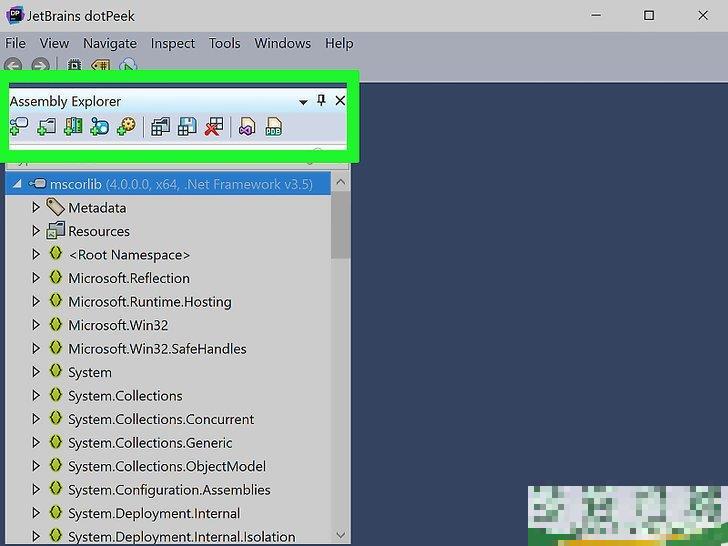Viewport: 728px width, 546px height.
Task: Expand the System.Collections.Generic namespace
Action: coord(36,443)
